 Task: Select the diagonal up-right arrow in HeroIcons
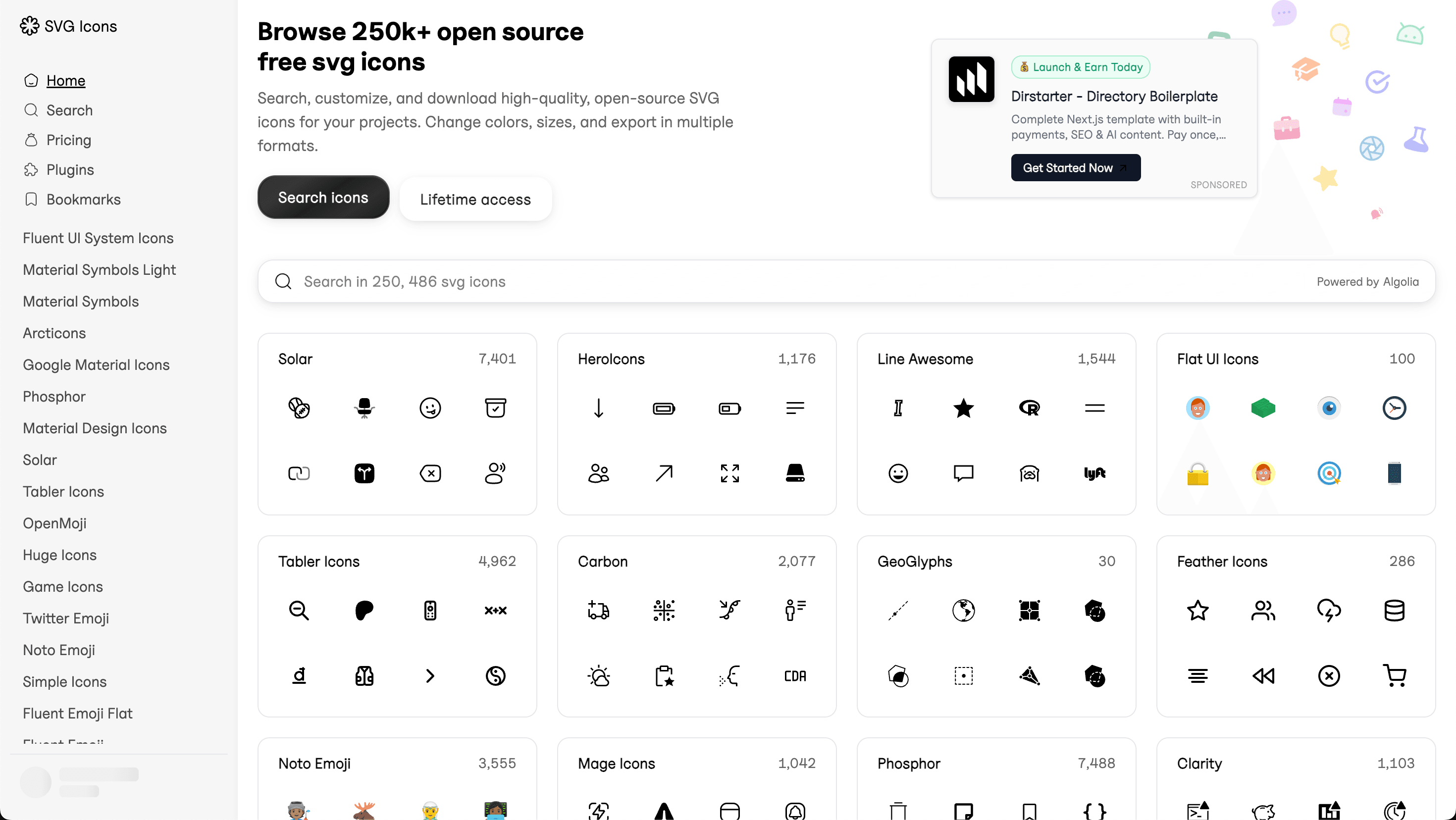[x=664, y=473]
